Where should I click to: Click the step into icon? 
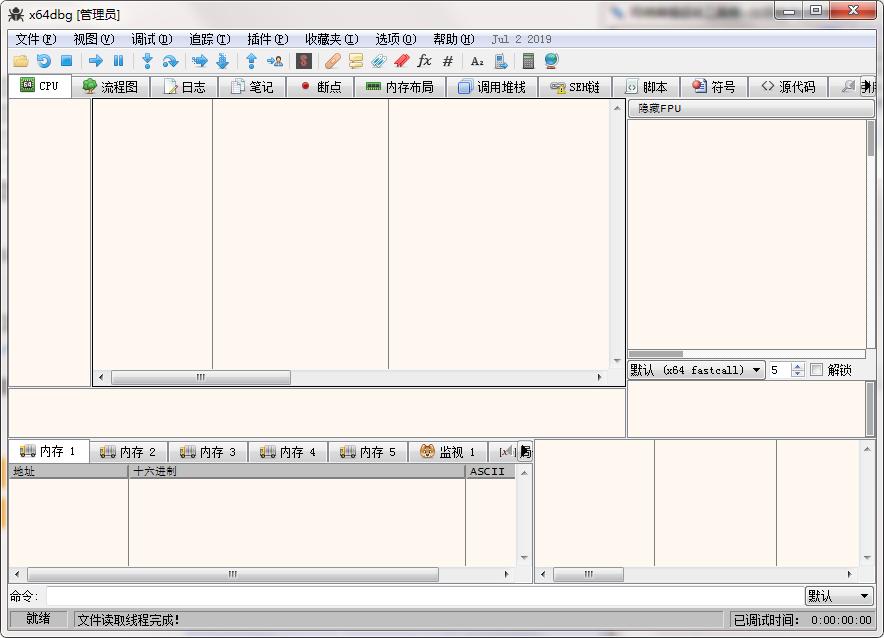pyautogui.click(x=147, y=61)
